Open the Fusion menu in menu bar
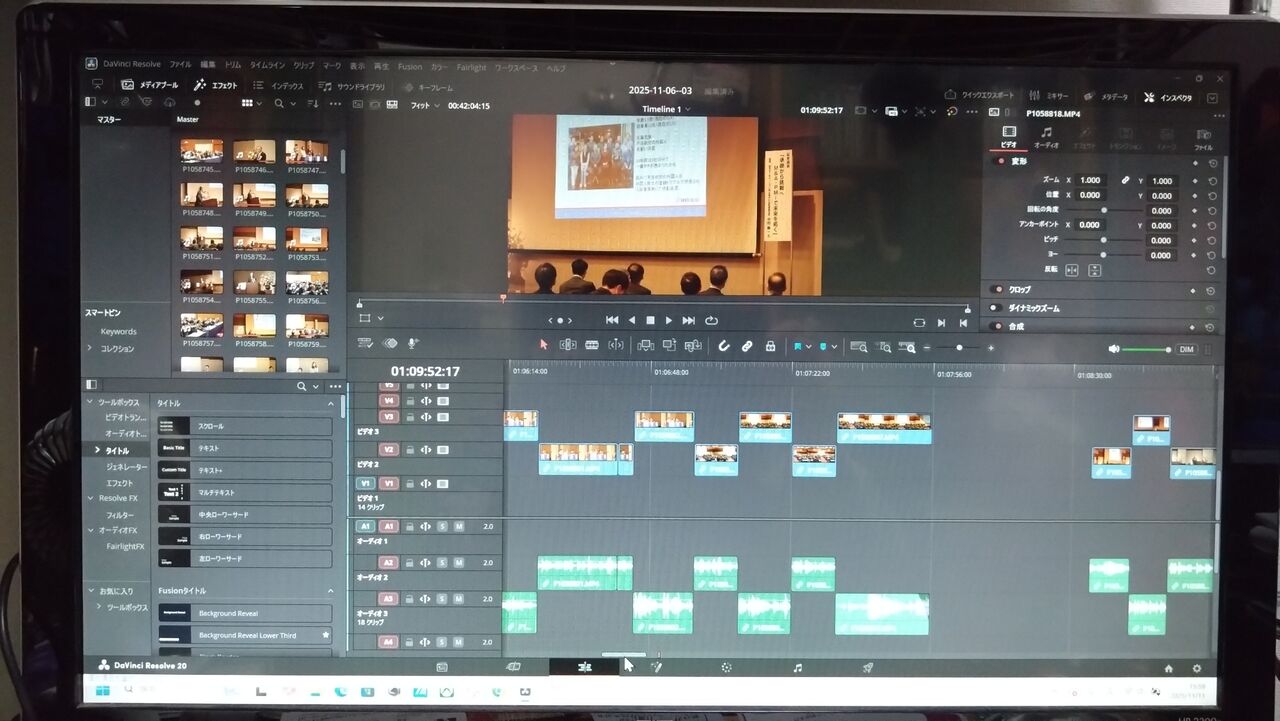Screen dimensions: 1280x721 tap(410, 67)
